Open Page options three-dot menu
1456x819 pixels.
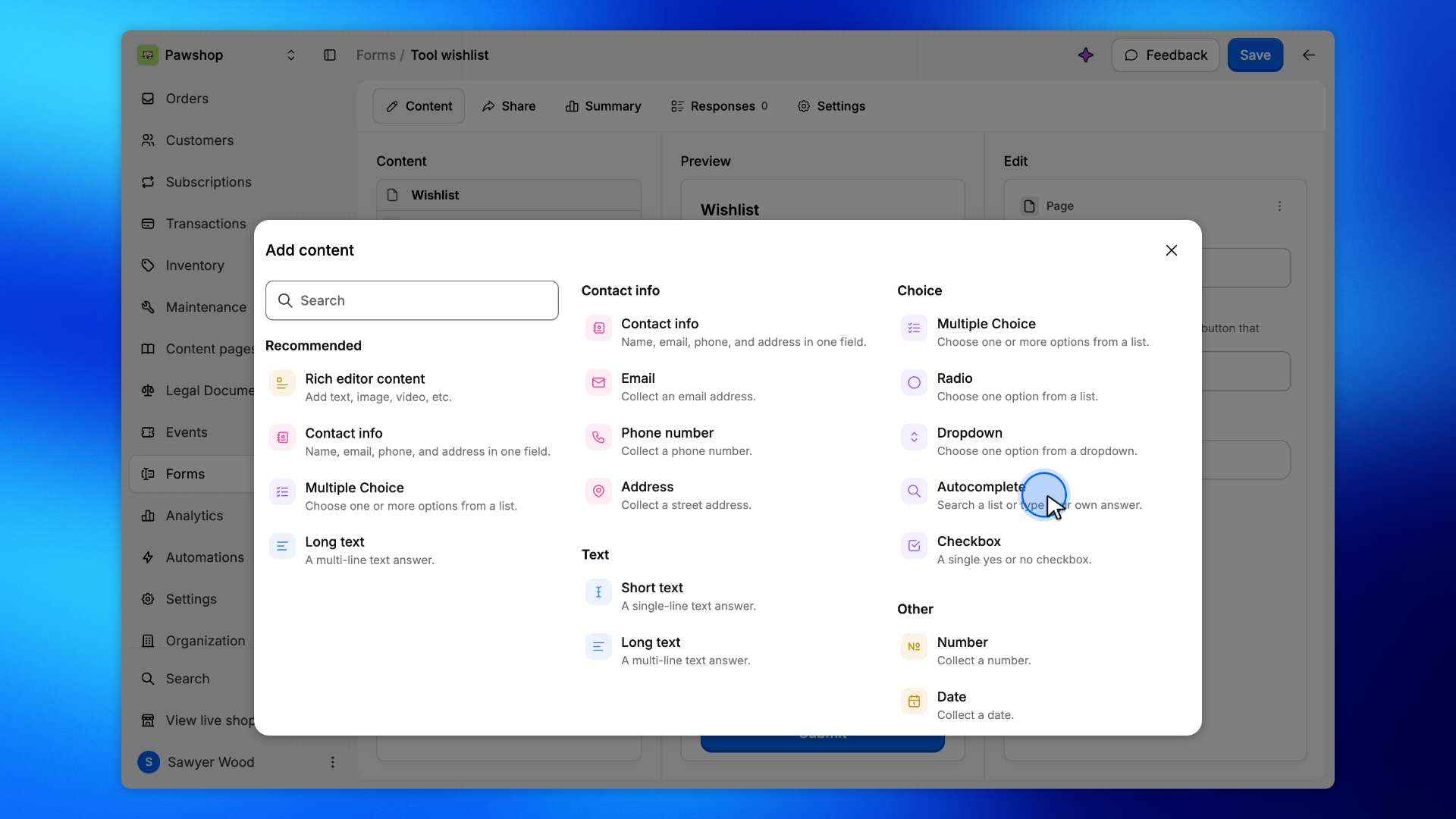pos(1279,206)
